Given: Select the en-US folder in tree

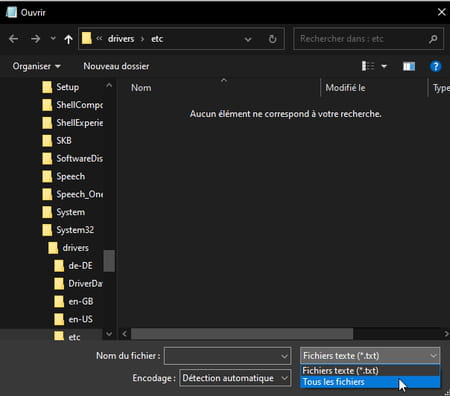Looking at the screenshot, I should tap(74, 319).
